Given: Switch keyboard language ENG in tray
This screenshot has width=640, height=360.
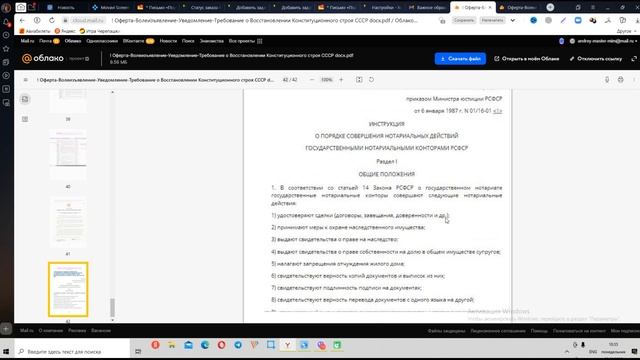Looking at the screenshot, I should 593,351.
